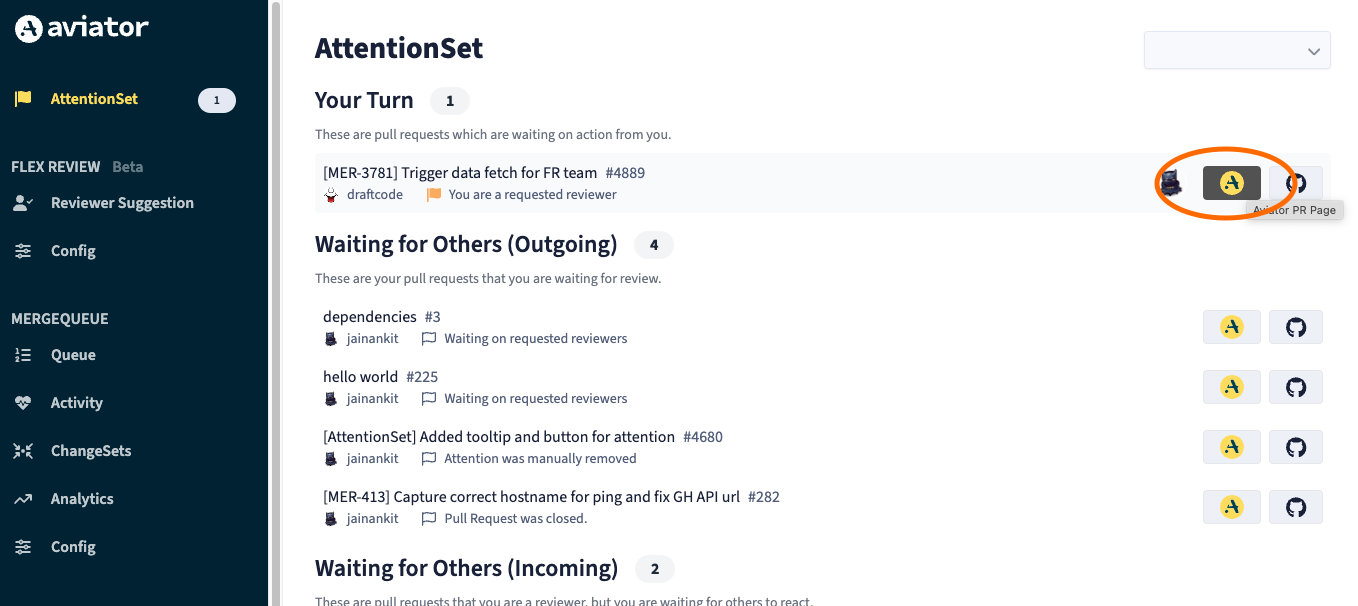Image resolution: width=1358 pixels, height=606 pixels.
Task: Click the sidebar vertical scrollbar
Action: pos(275,300)
